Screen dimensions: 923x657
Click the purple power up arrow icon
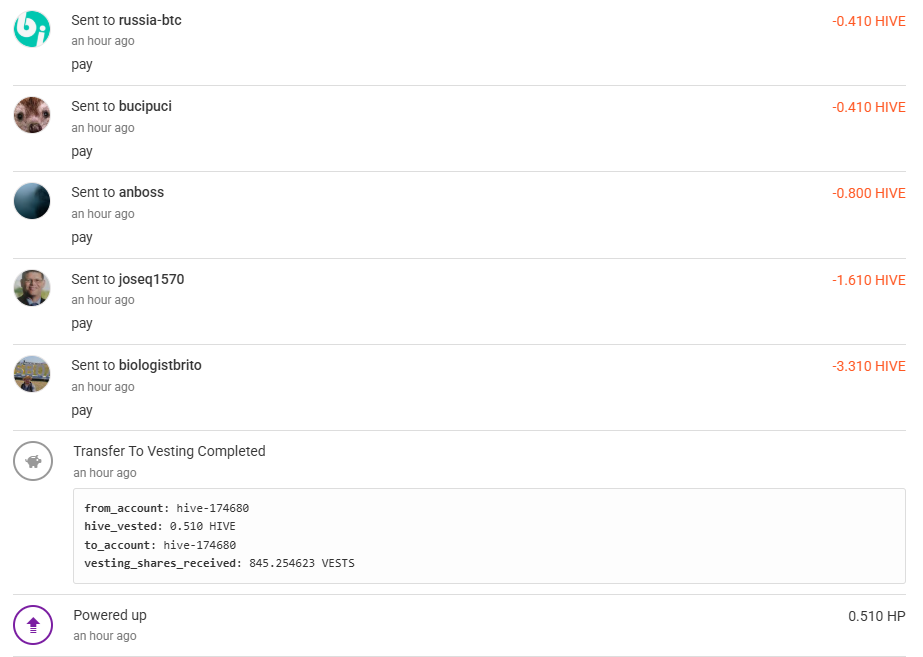point(33,625)
